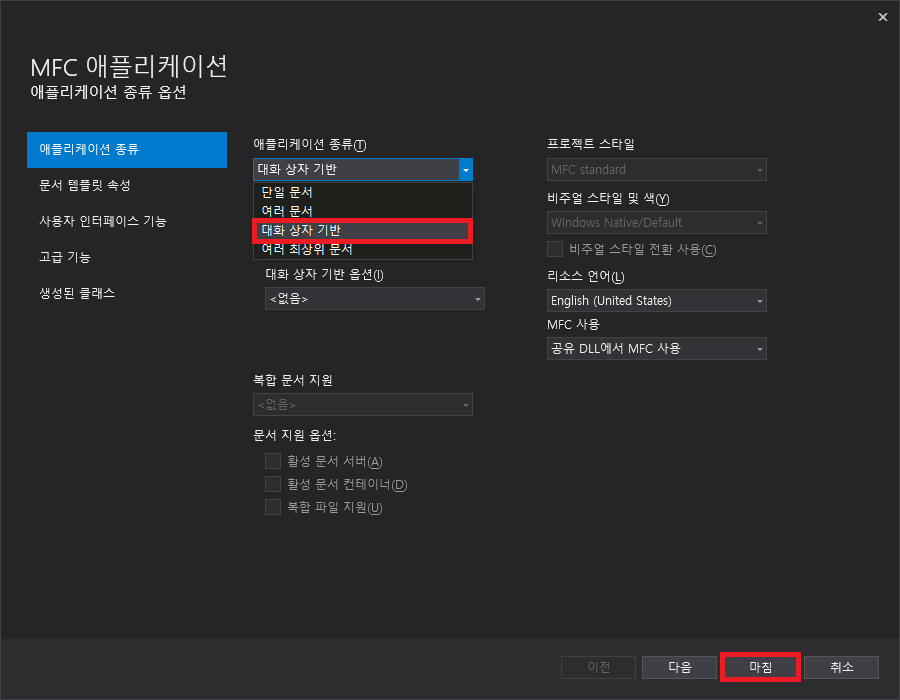
Task: Choose 여러 최상위 문서 option
Action: pyautogui.click(x=362, y=251)
